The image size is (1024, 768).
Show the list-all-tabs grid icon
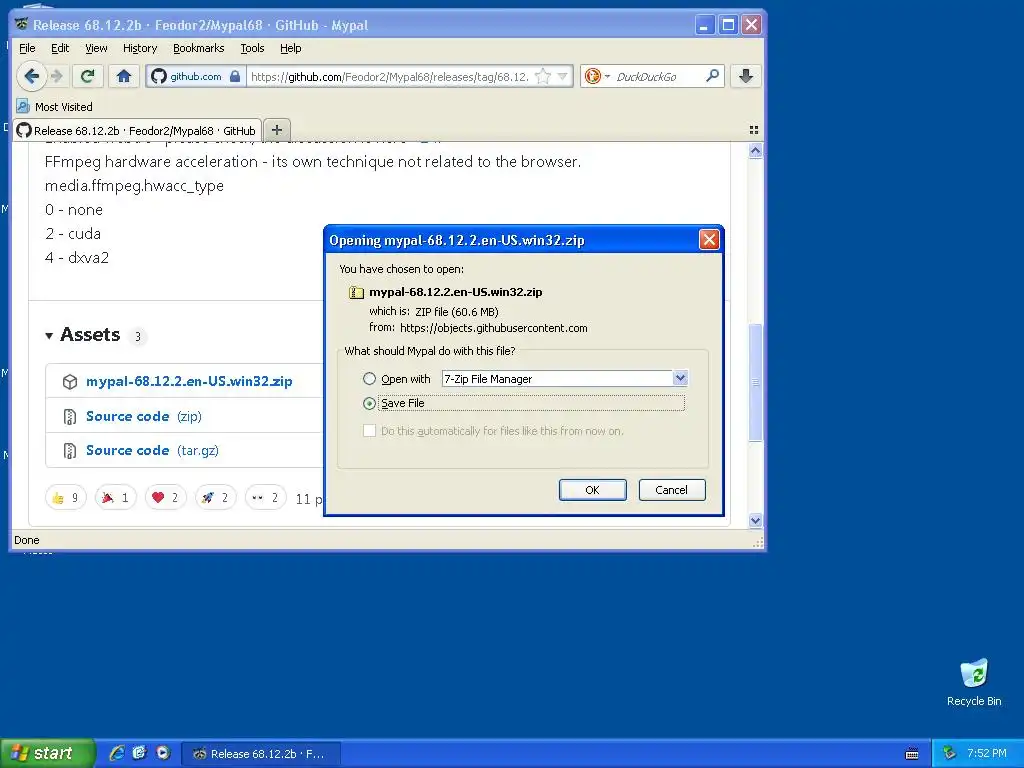(x=754, y=130)
